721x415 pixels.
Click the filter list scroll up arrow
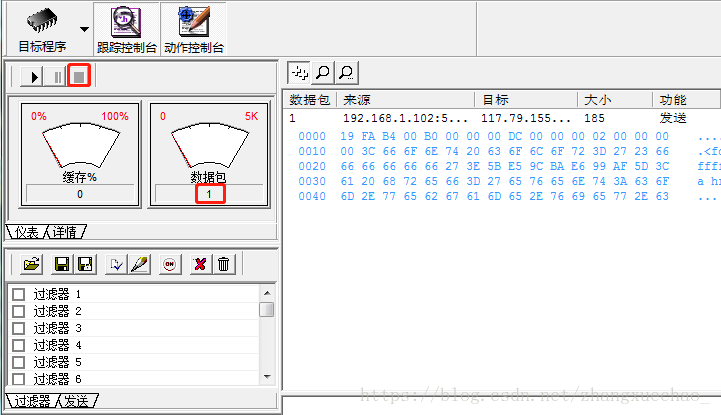click(267, 293)
